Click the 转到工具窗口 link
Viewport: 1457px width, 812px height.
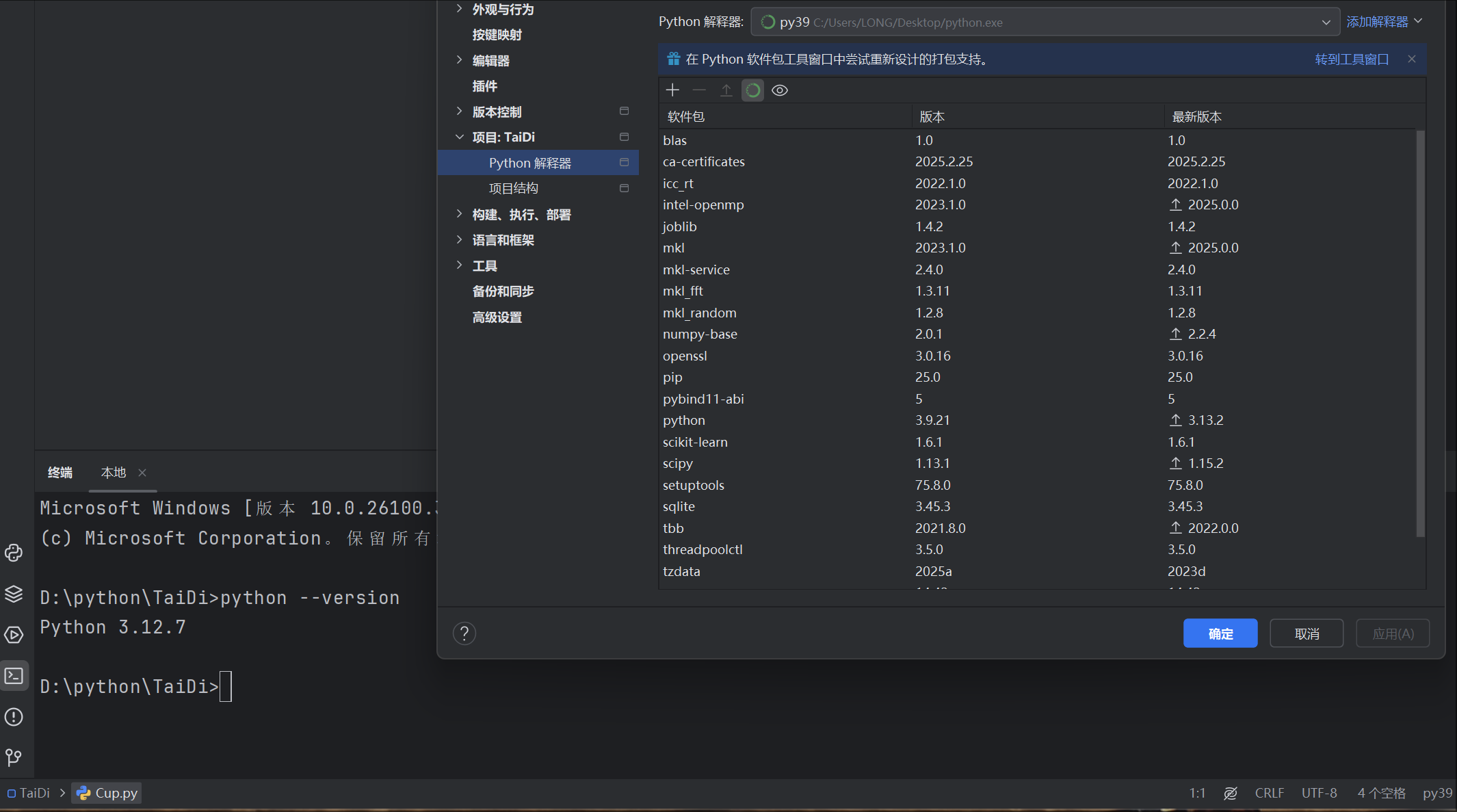tap(1352, 60)
